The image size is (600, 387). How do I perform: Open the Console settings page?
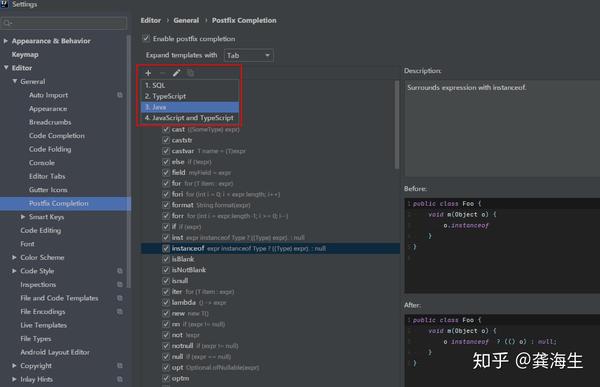(x=42, y=163)
